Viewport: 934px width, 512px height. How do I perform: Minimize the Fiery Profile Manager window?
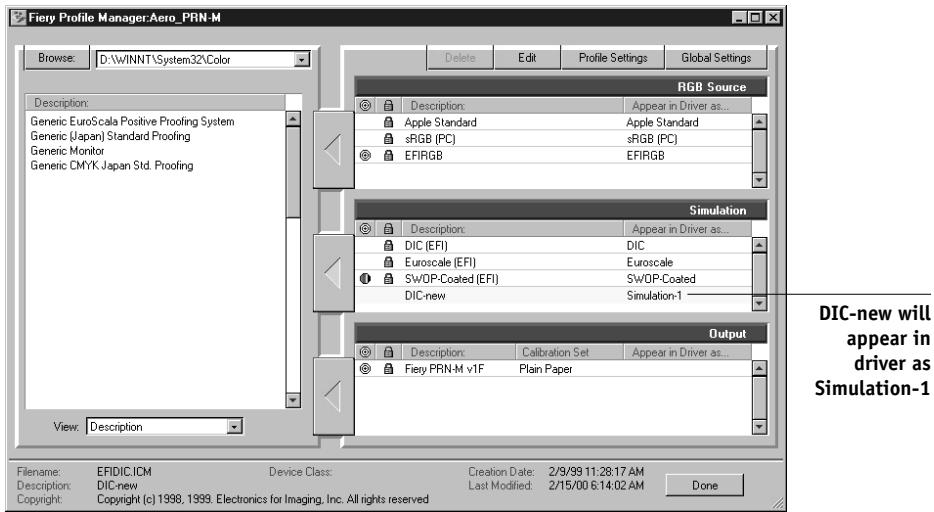(739, 18)
